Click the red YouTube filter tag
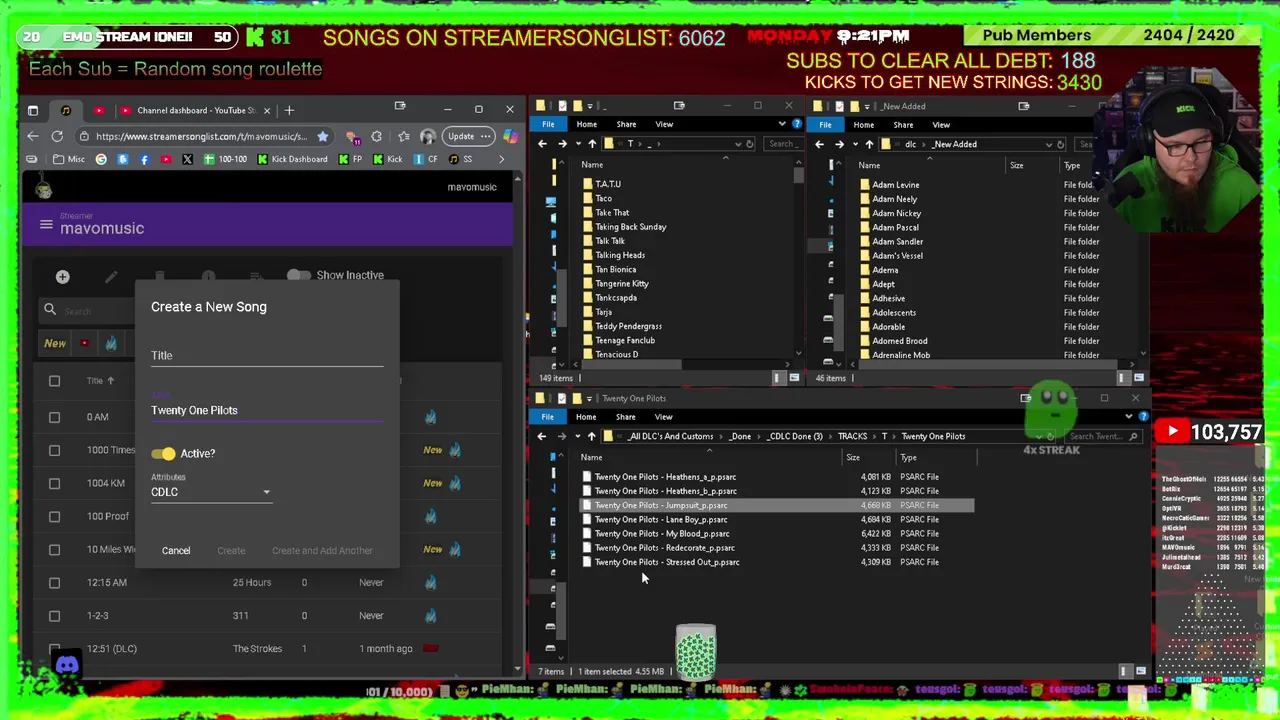1280x720 pixels. [x=84, y=343]
